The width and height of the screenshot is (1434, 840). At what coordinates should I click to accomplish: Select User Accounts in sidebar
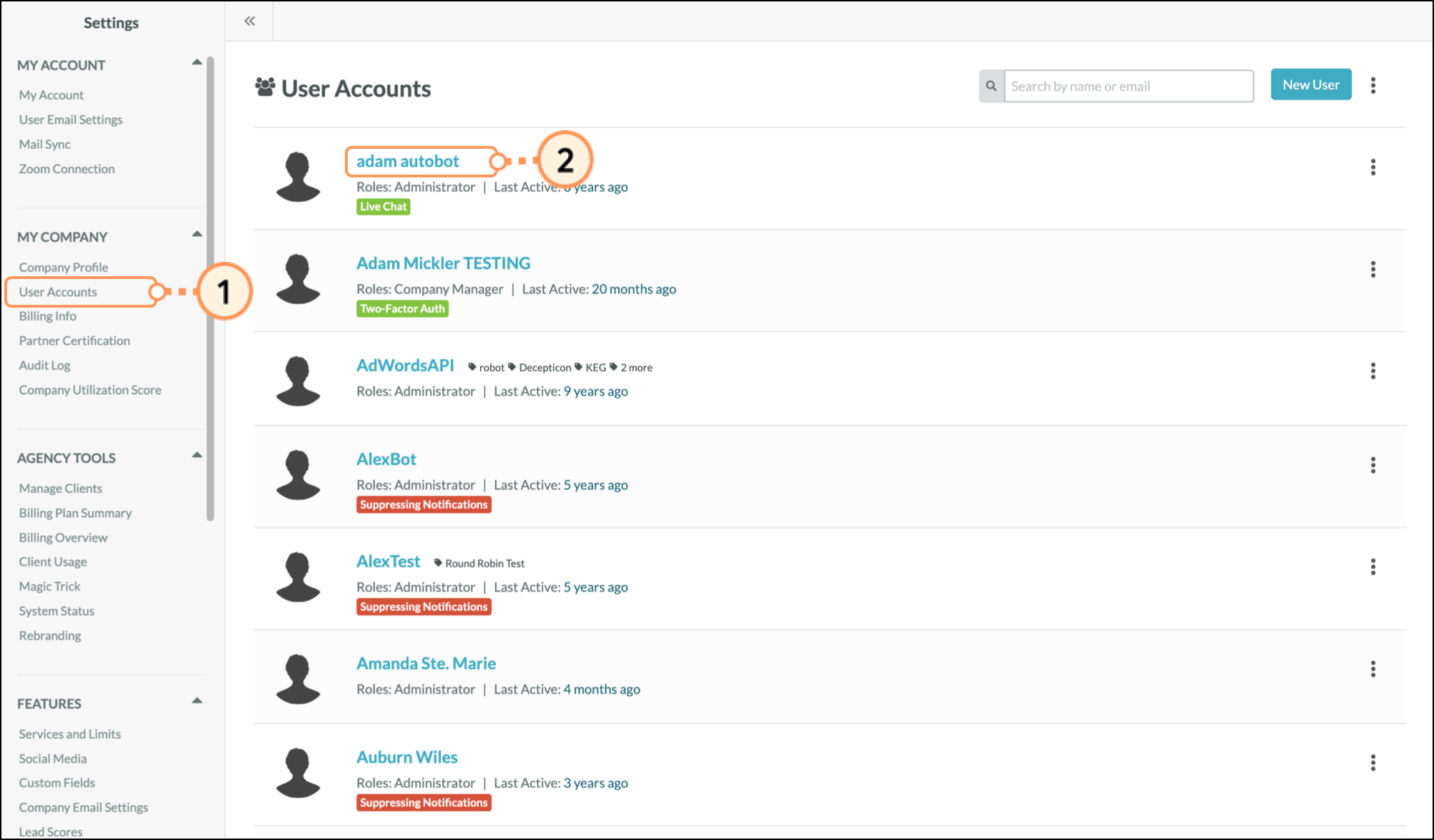click(58, 292)
